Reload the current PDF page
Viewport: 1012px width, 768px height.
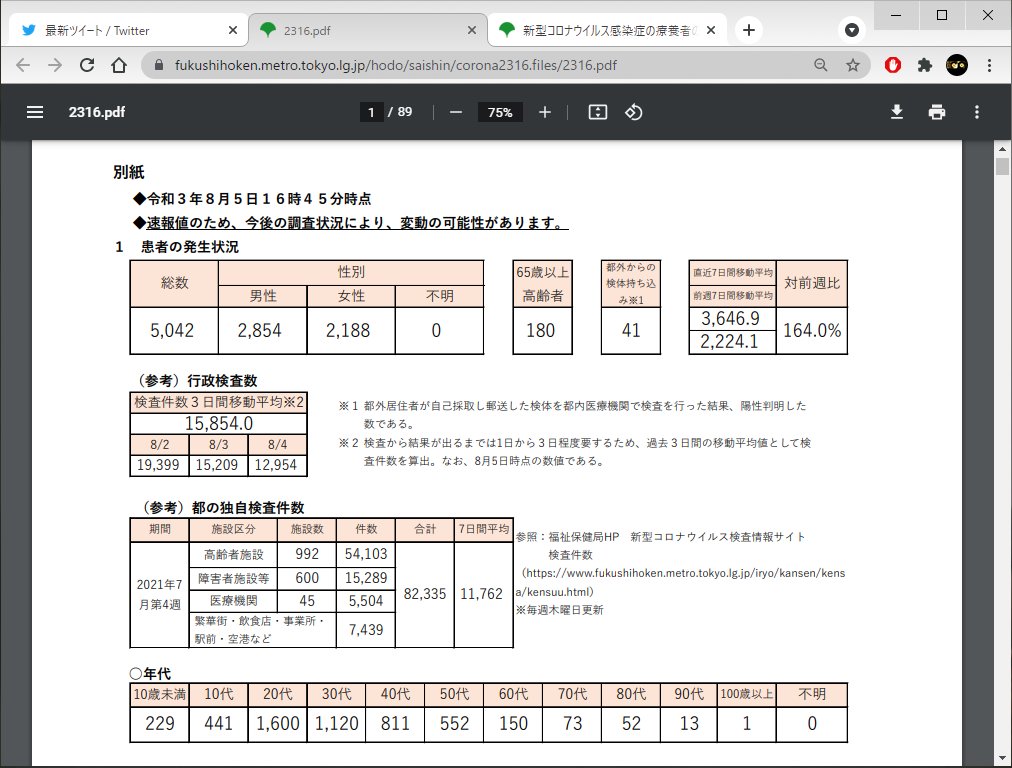87,65
